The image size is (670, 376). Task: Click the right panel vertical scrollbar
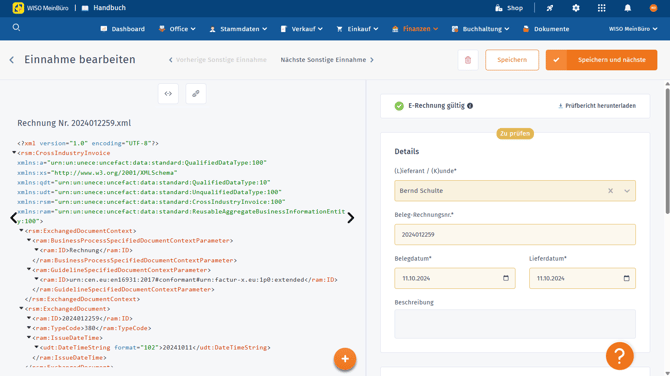click(x=667, y=150)
